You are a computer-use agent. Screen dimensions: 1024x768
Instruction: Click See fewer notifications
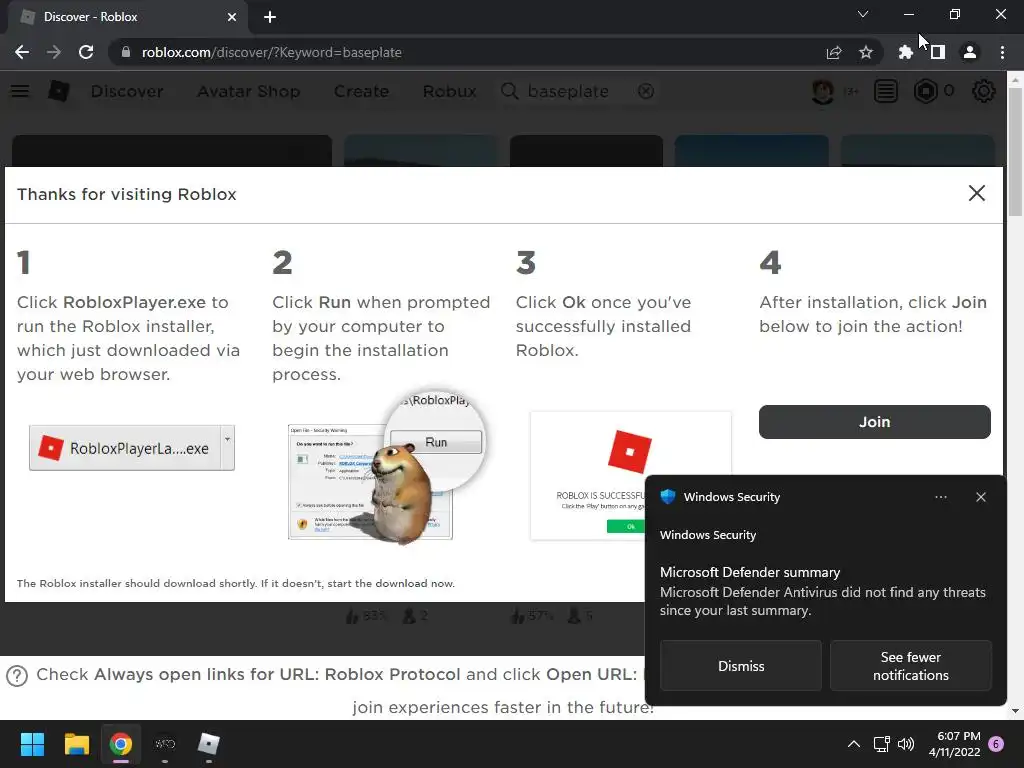pyautogui.click(x=910, y=665)
